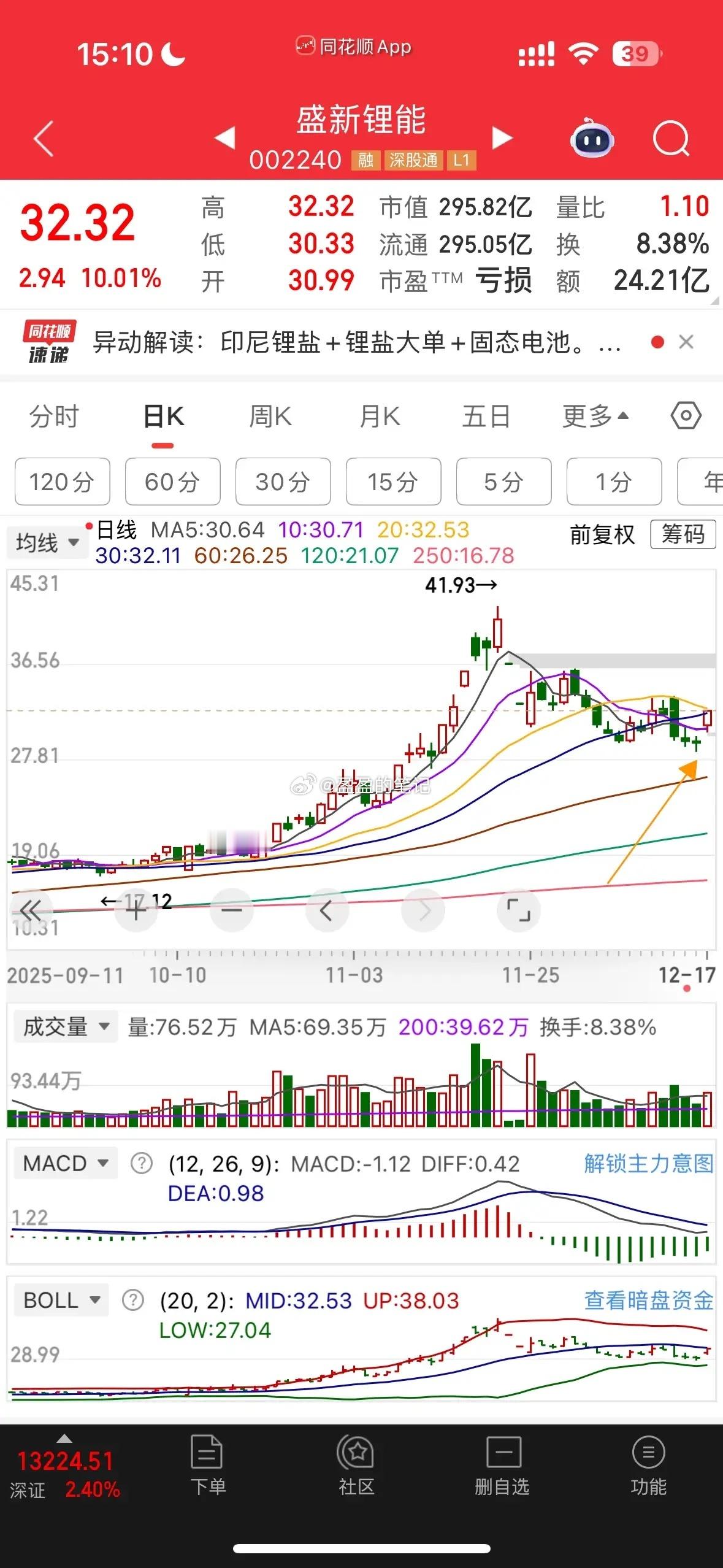
Task: Move chart right with chevron button
Action: pos(423,910)
